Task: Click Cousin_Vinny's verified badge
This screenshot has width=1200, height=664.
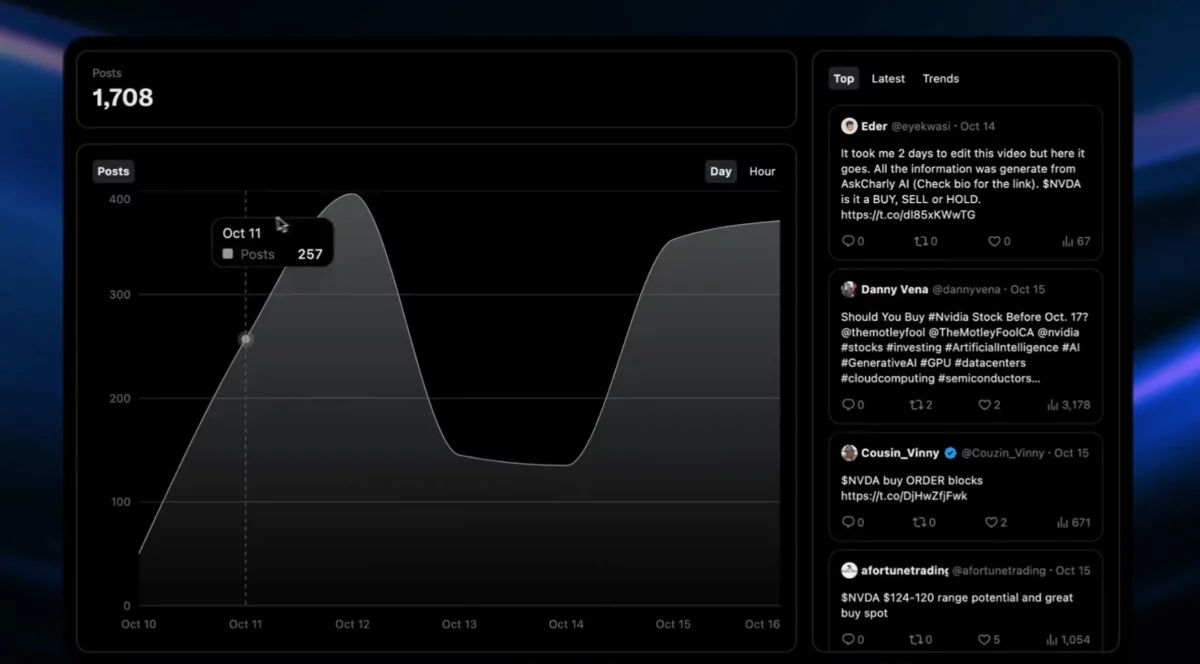Action: [951, 453]
